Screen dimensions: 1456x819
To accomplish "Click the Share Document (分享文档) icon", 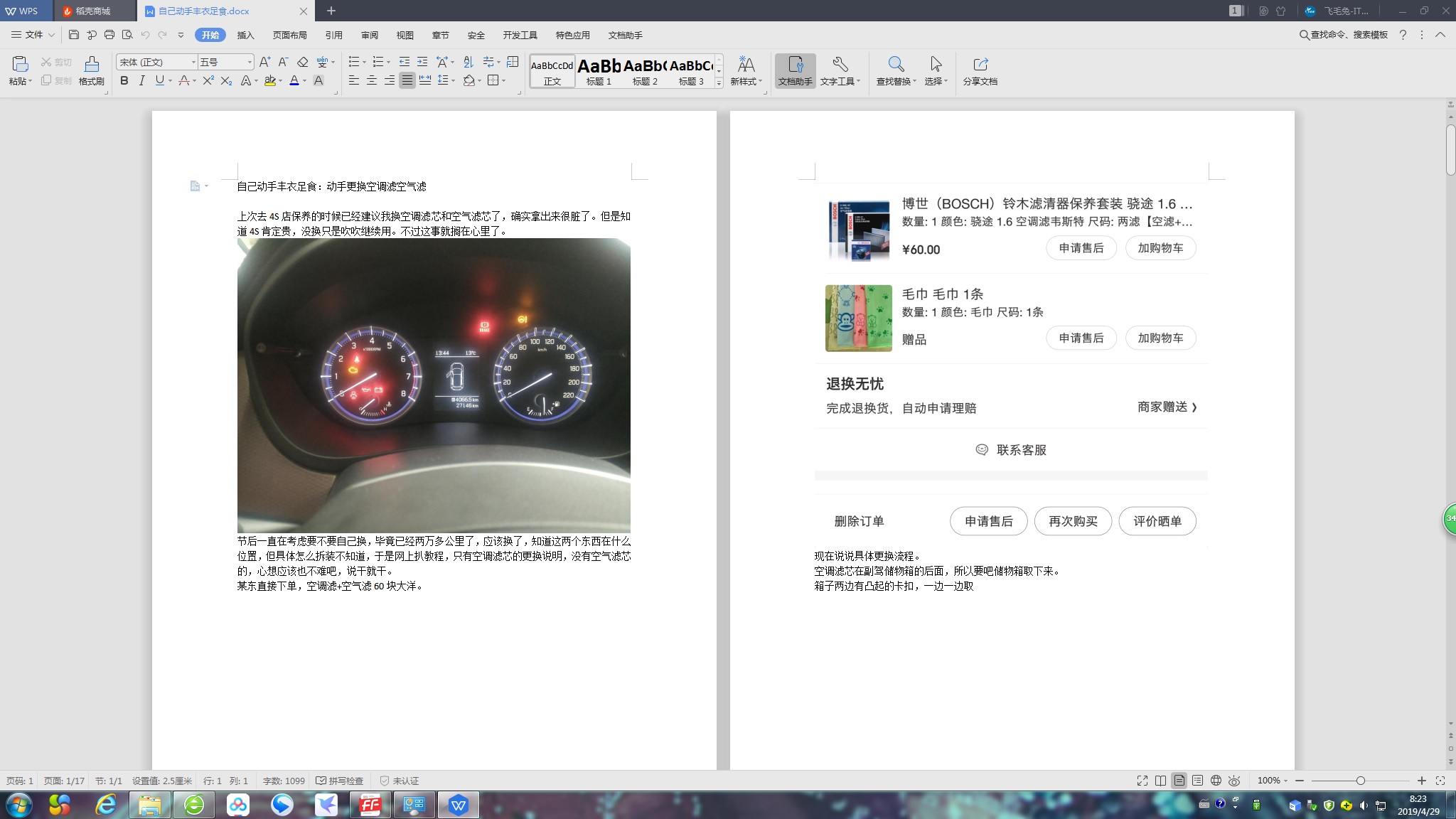I will 980,70.
